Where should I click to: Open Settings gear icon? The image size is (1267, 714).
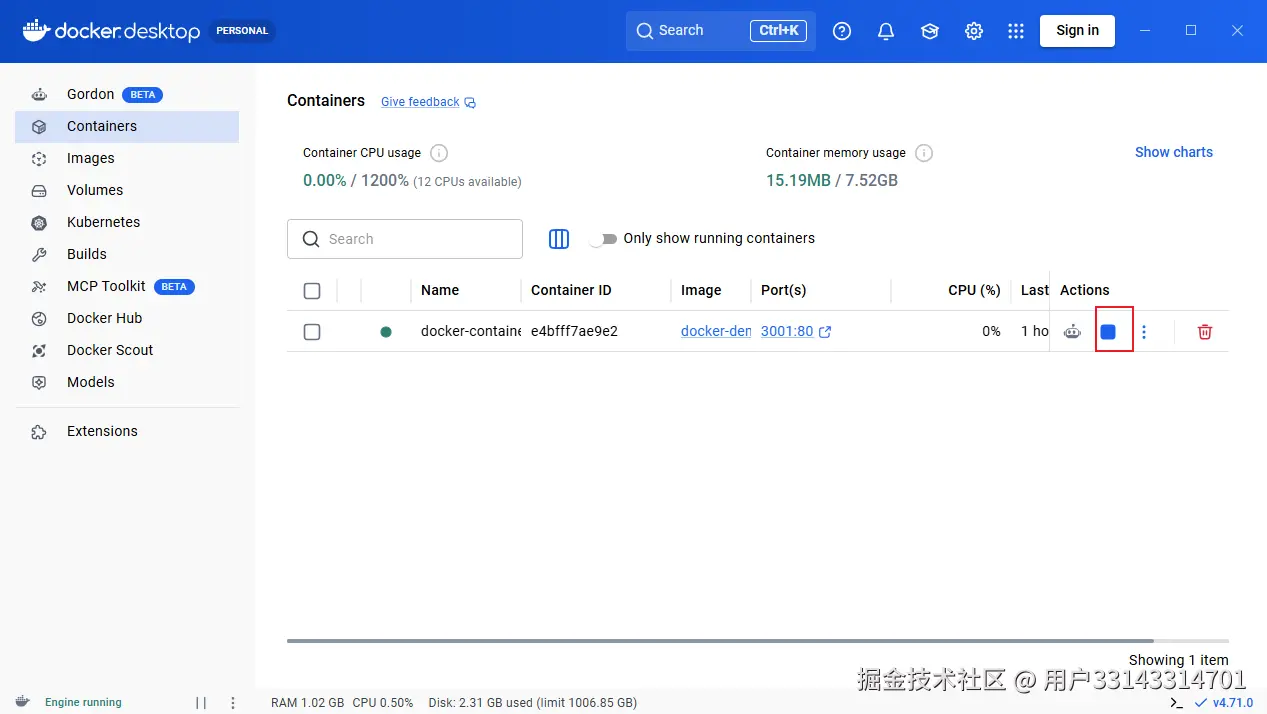click(x=974, y=31)
